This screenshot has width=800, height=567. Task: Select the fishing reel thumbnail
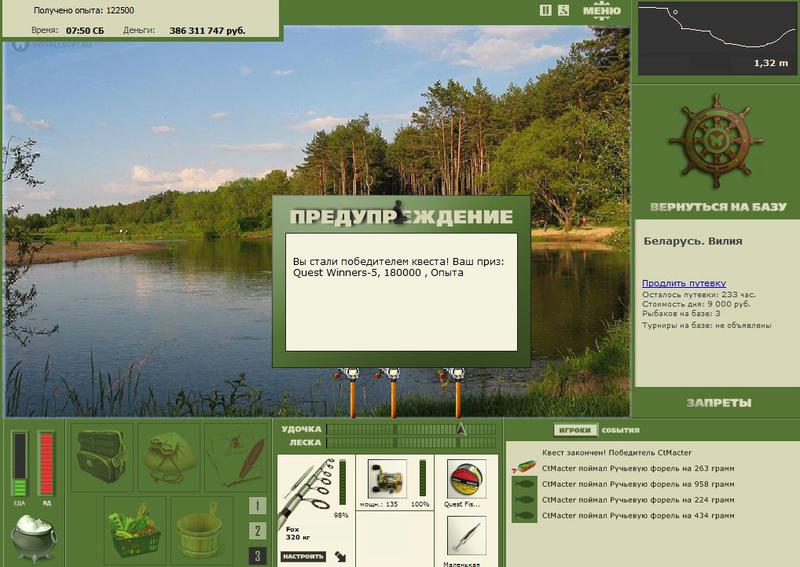[x=387, y=479]
